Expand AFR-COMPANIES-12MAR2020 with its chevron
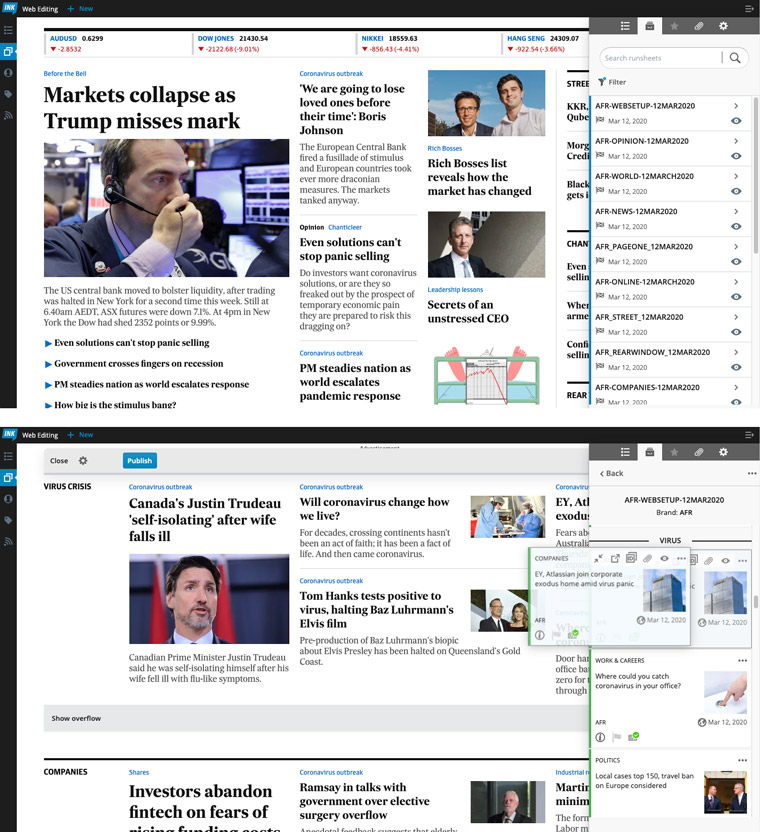The height and width of the screenshot is (832, 760). [x=736, y=387]
